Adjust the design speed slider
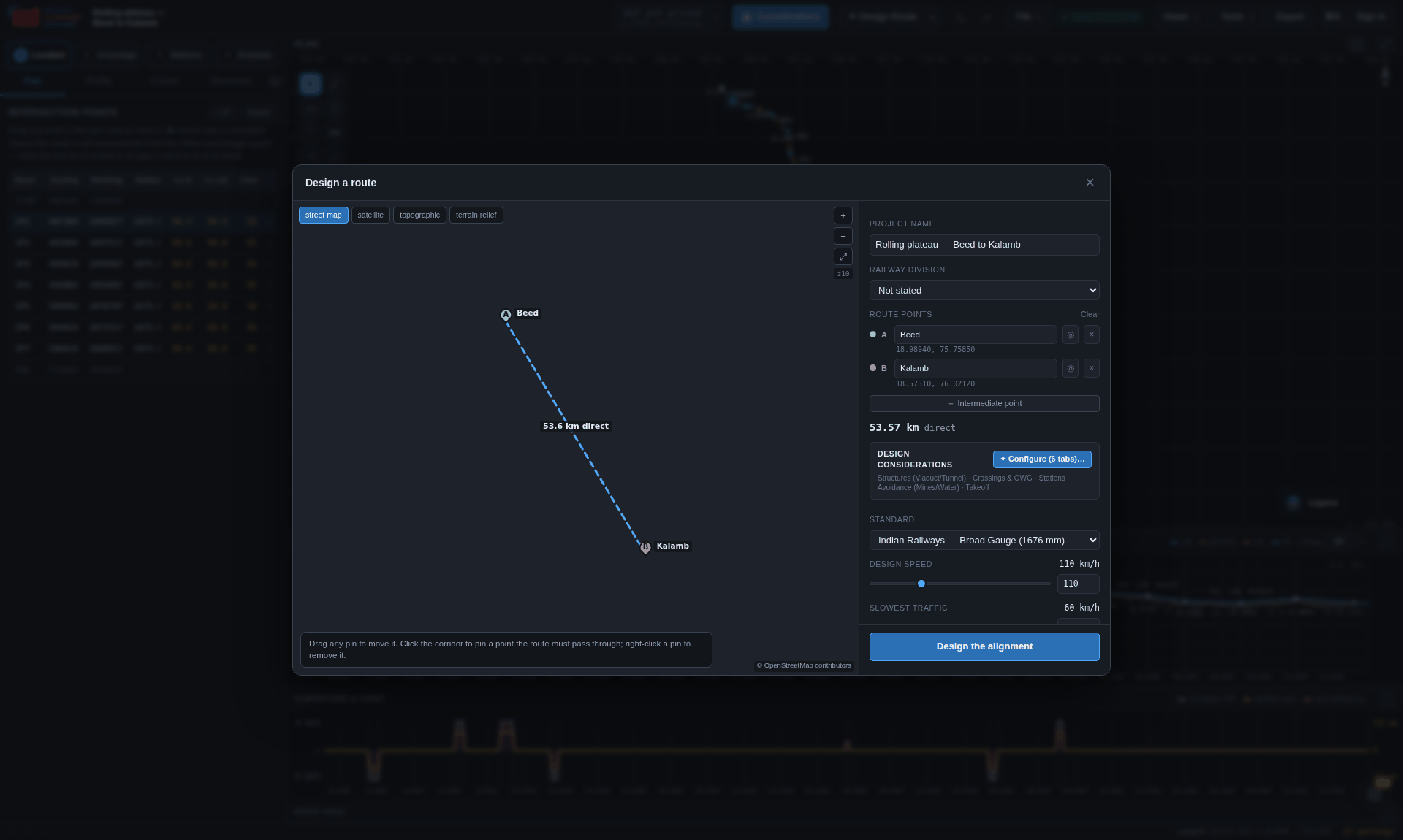Screen dimensions: 1403x840 point(959,584)
